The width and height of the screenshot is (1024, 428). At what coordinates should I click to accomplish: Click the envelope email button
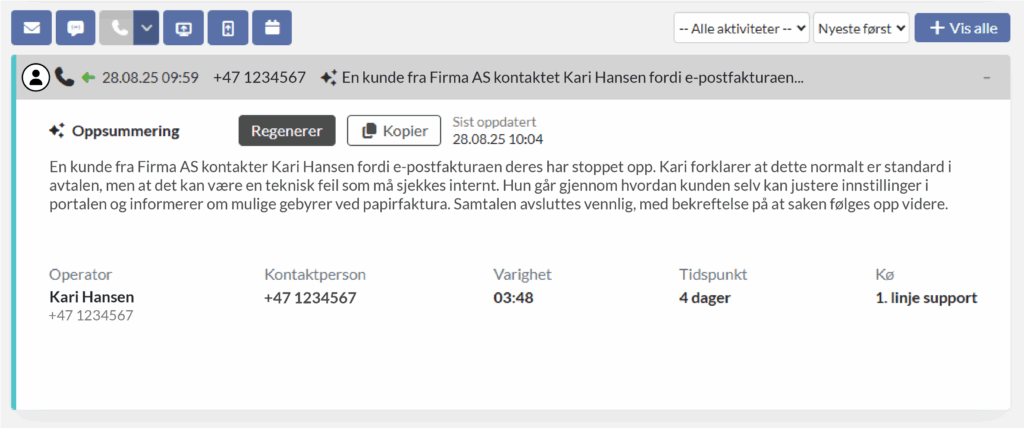click(x=31, y=28)
